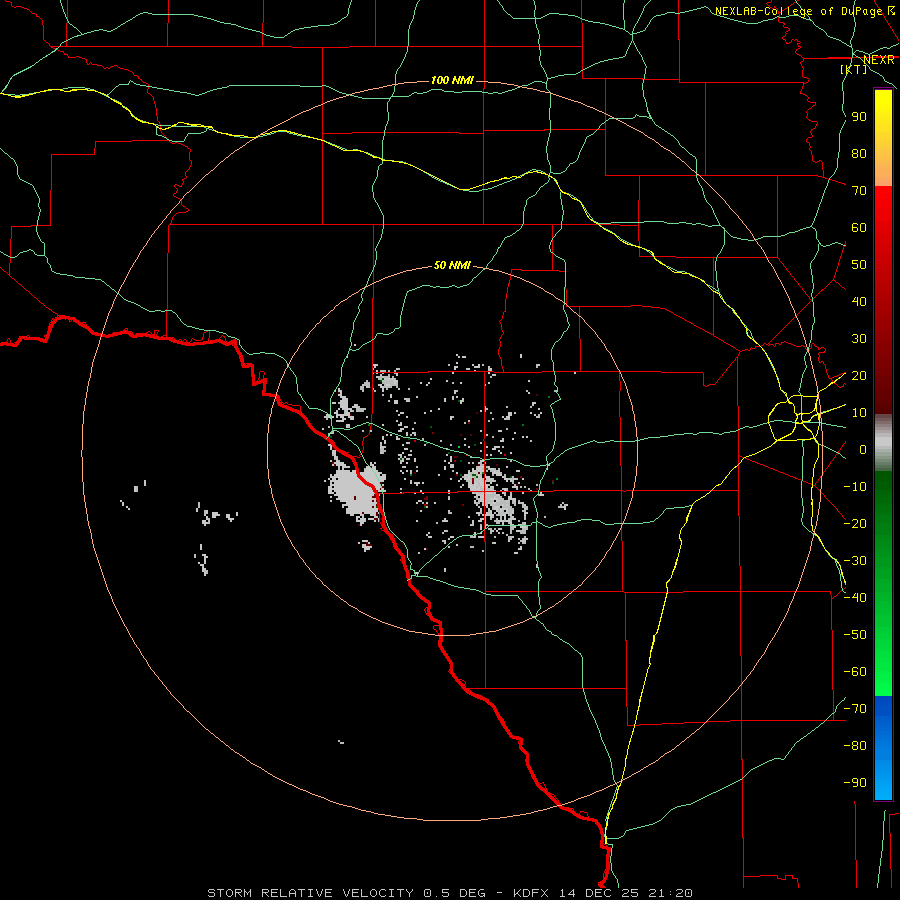This screenshot has width=900, height=900.
Task: Click the "-90" scale value
Action: coord(855,783)
